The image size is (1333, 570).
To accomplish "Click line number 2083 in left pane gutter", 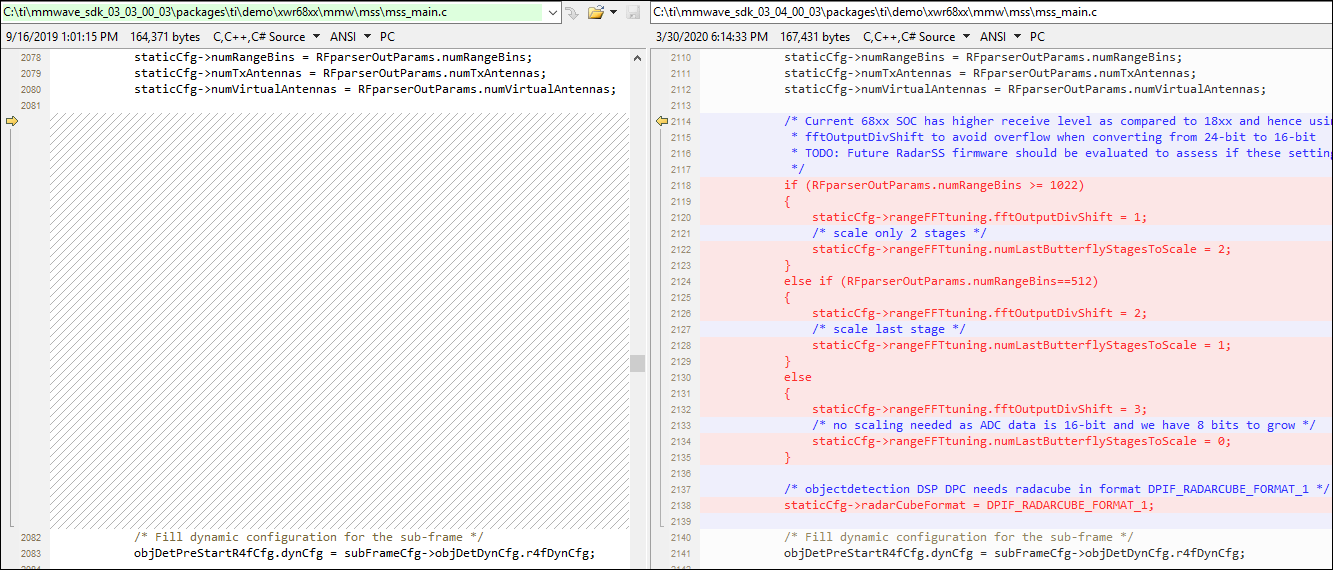I will 30,553.
